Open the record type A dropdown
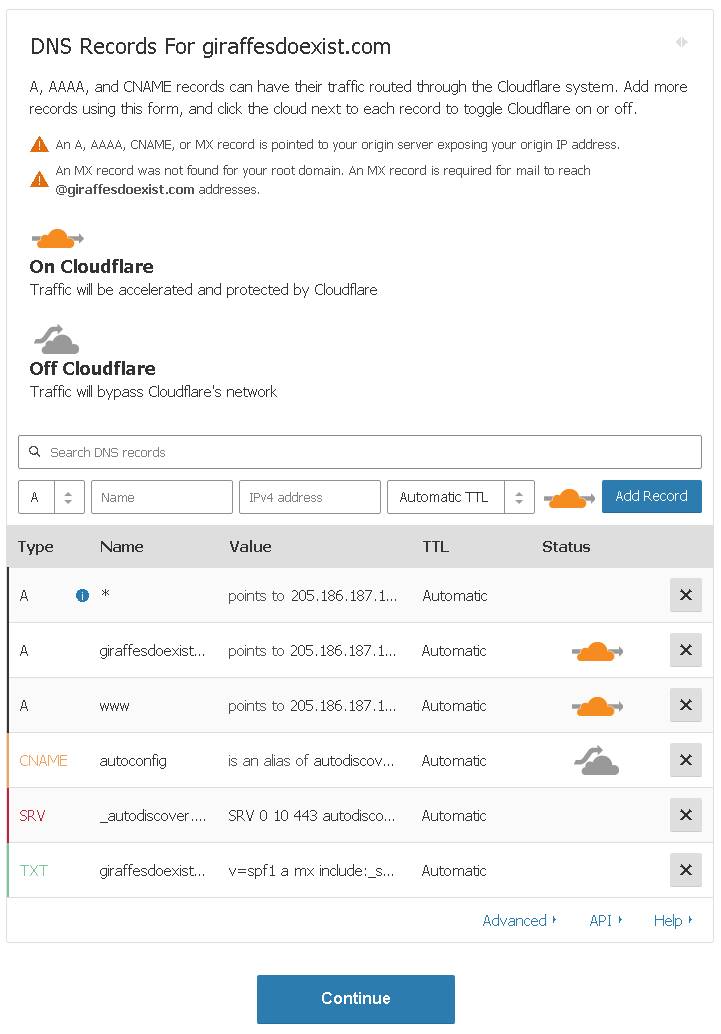Image resolution: width=721 pixels, height=1034 pixels. coord(51,497)
